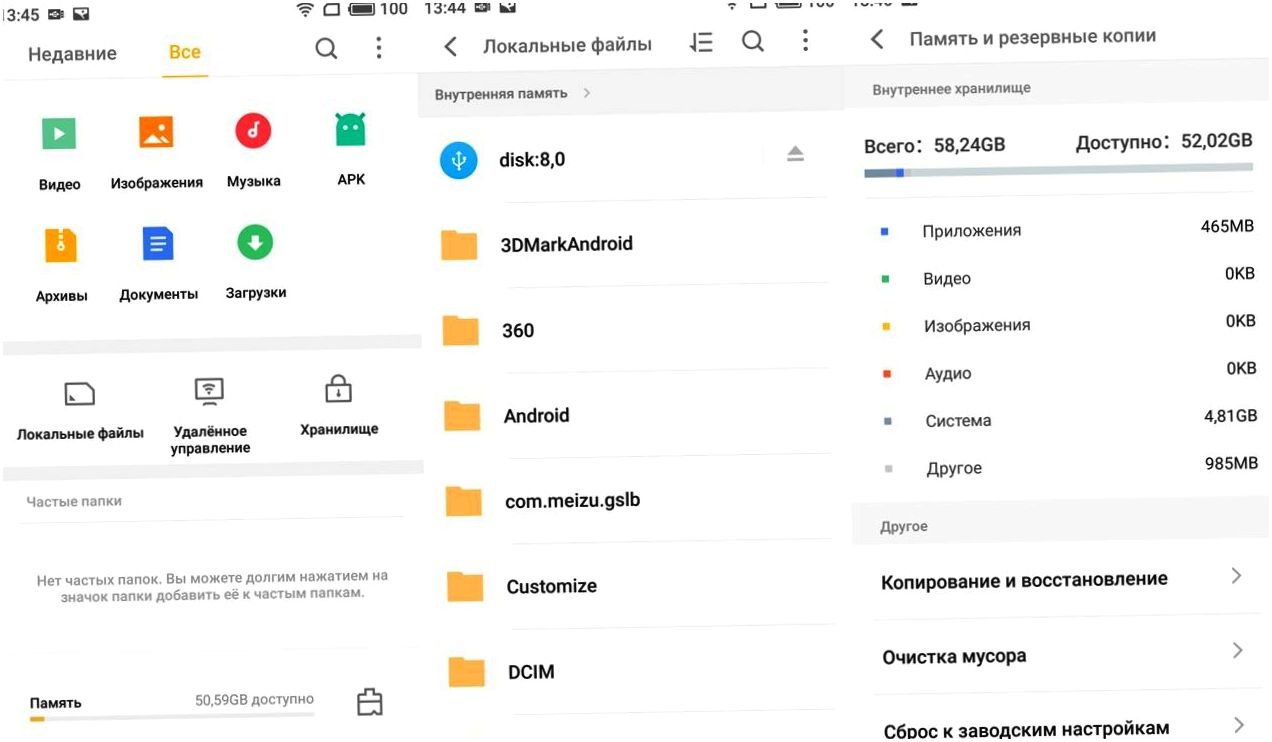This screenshot has width=1272, height=742.
Task: Expand the breadcrumb chevron after Внутренняя память
Action: pyautogui.click(x=587, y=93)
